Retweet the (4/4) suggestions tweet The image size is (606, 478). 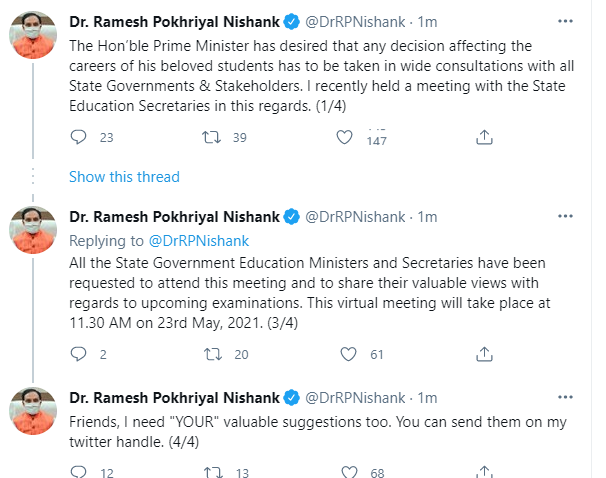[x=213, y=472]
